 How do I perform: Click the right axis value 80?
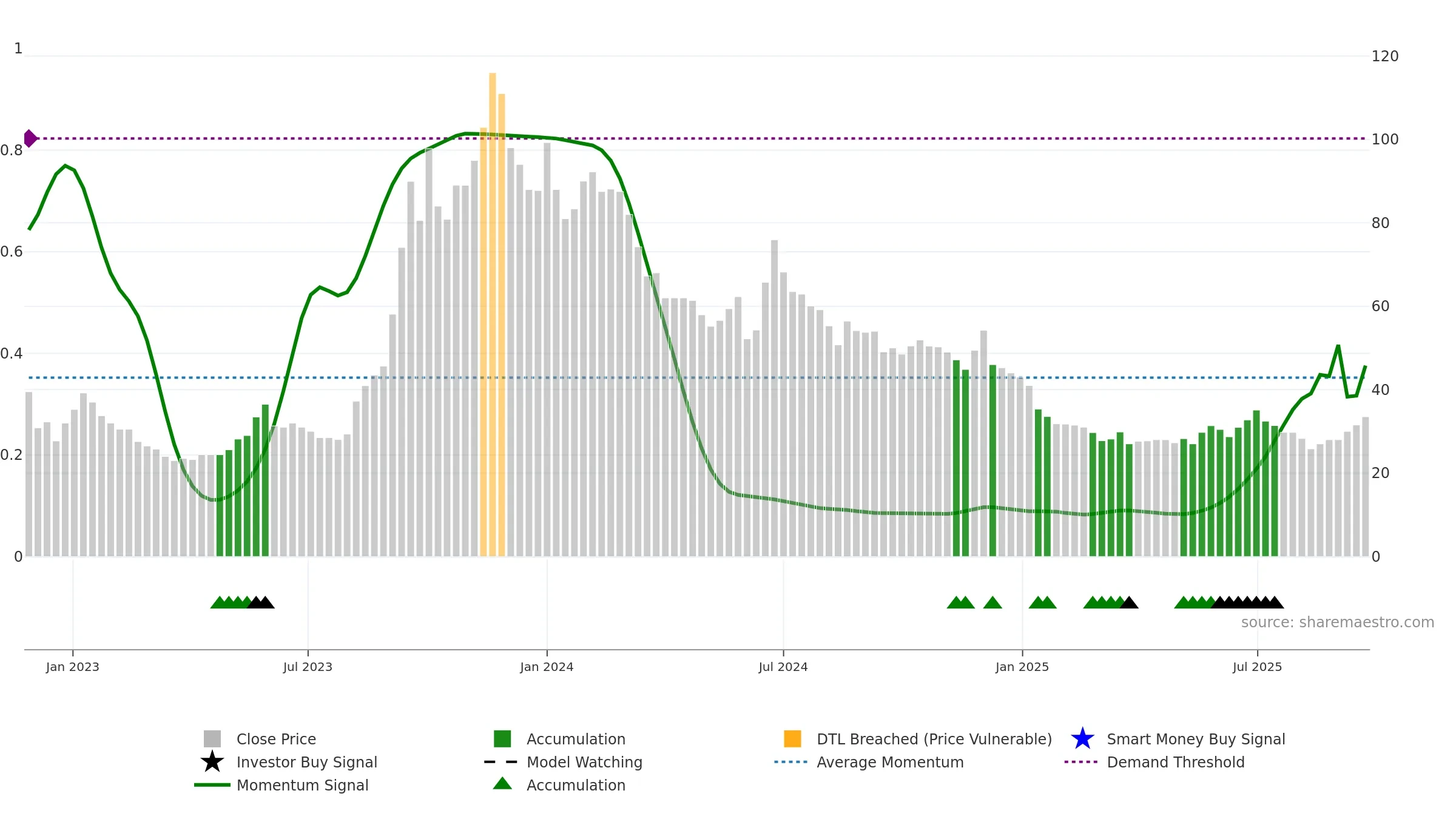coord(1380,223)
